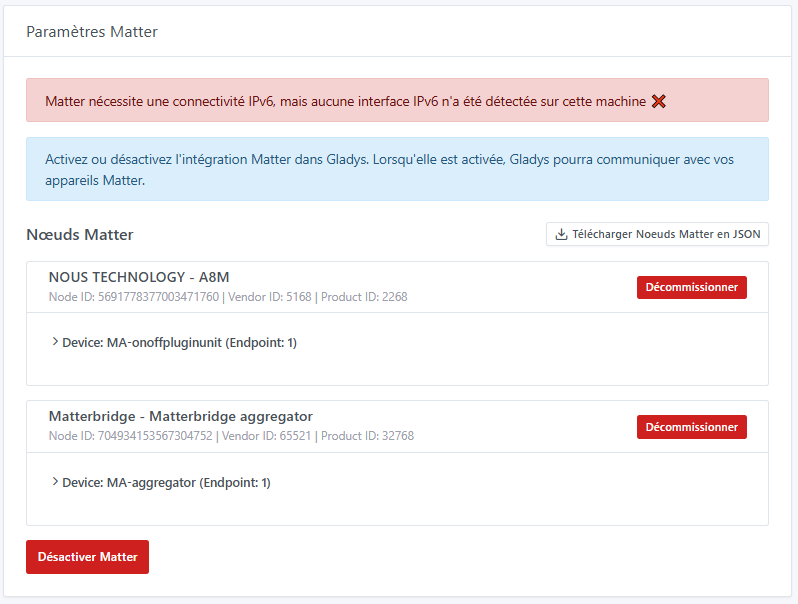Open Device: MA-onoffpluginunit (Endpoint: 1) row
Viewport: 798px width, 604px height.
coord(179,343)
